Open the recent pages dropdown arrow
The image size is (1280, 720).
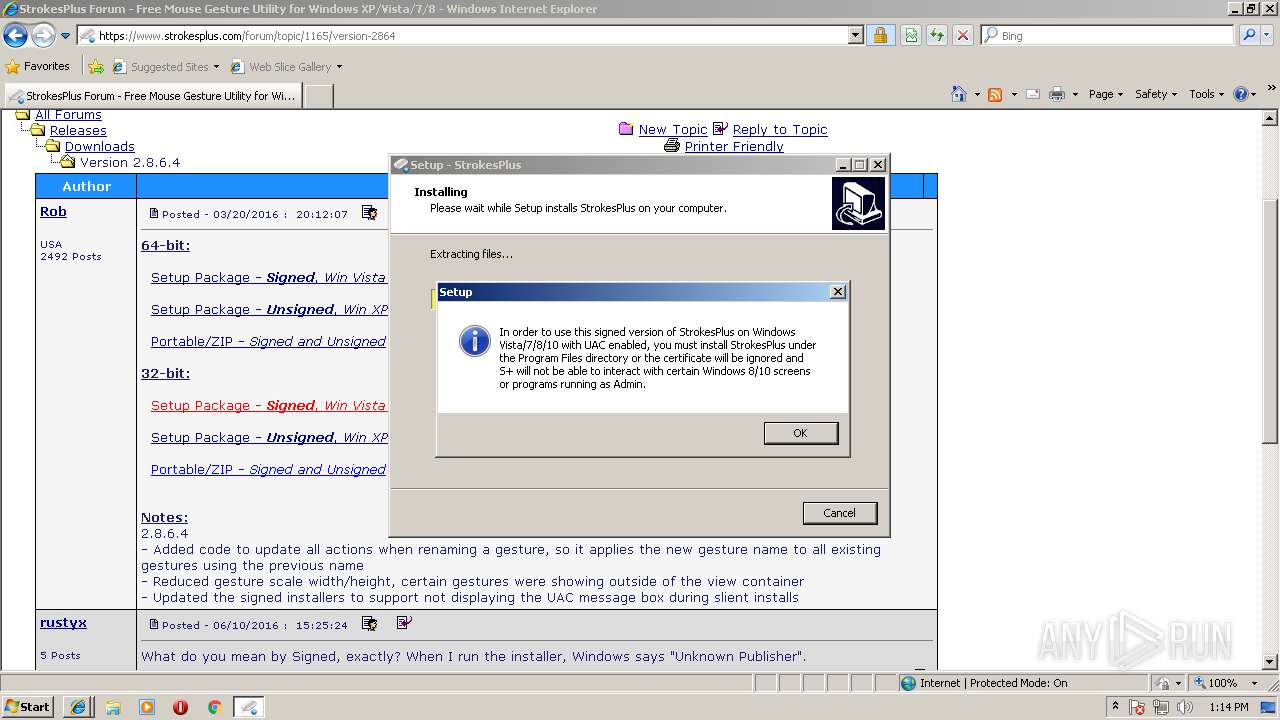[65, 36]
